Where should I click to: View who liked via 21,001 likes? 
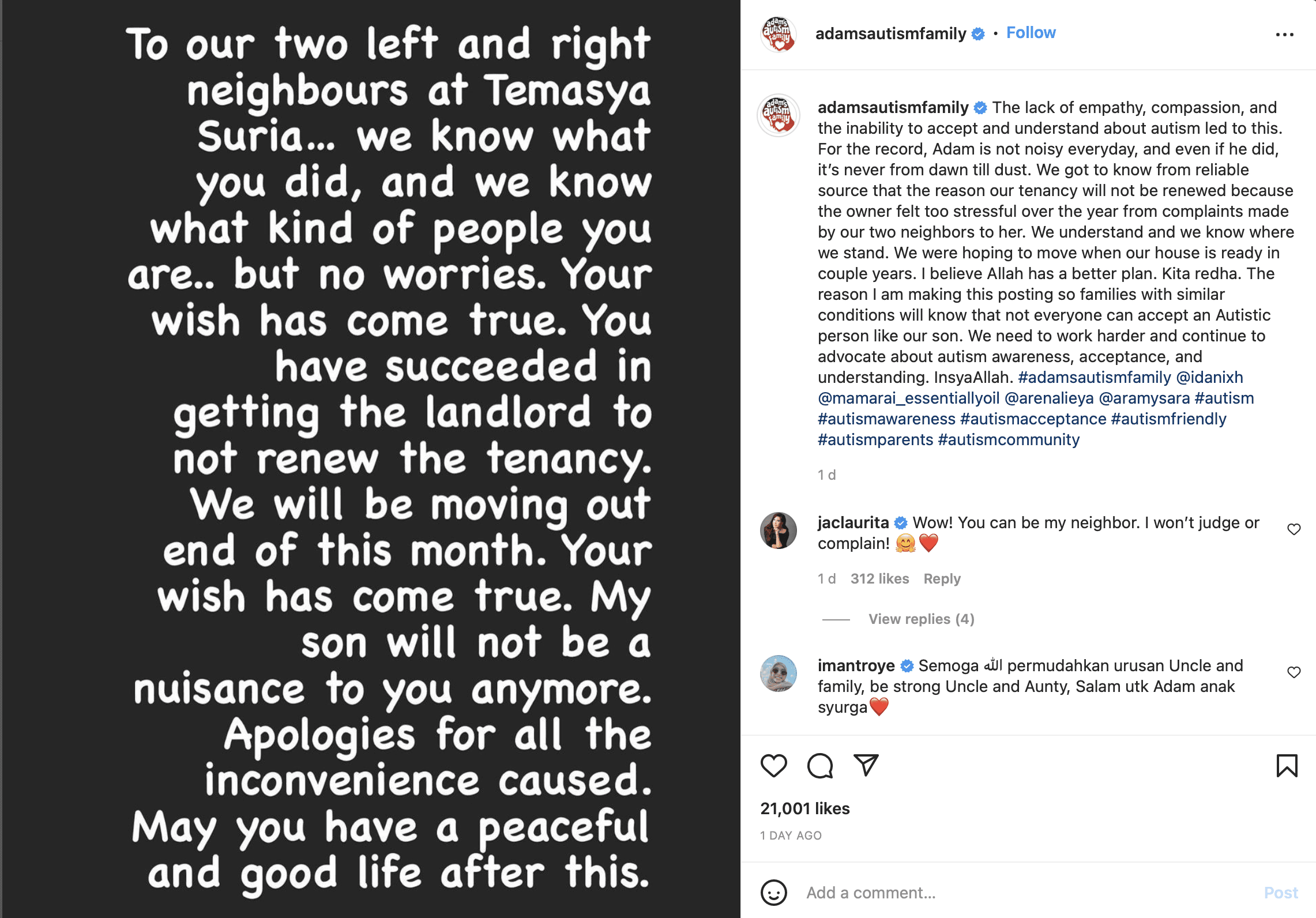click(x=805, y=809)
